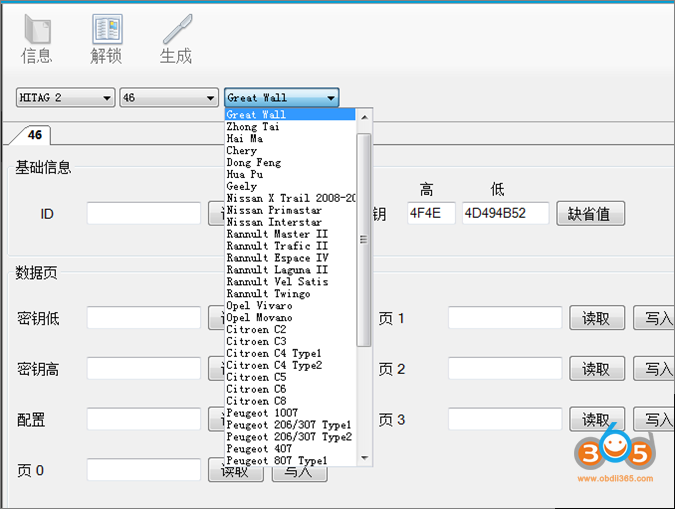Choose Nissan Primastar entry

click(x=290, y=210)
